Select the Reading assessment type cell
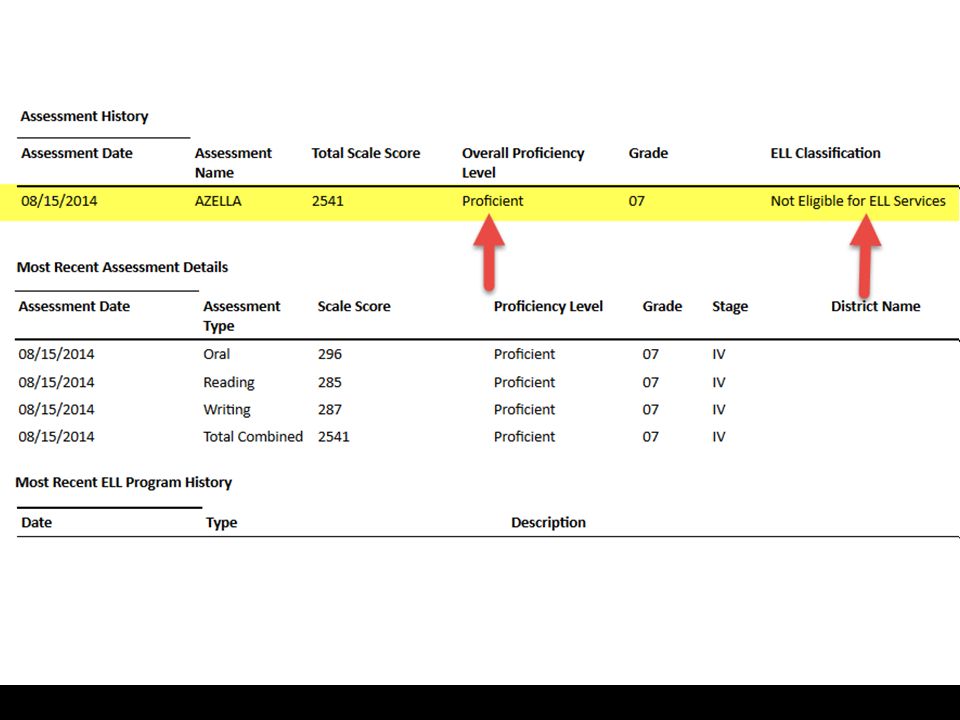960x720 pixels. [228, 383]
